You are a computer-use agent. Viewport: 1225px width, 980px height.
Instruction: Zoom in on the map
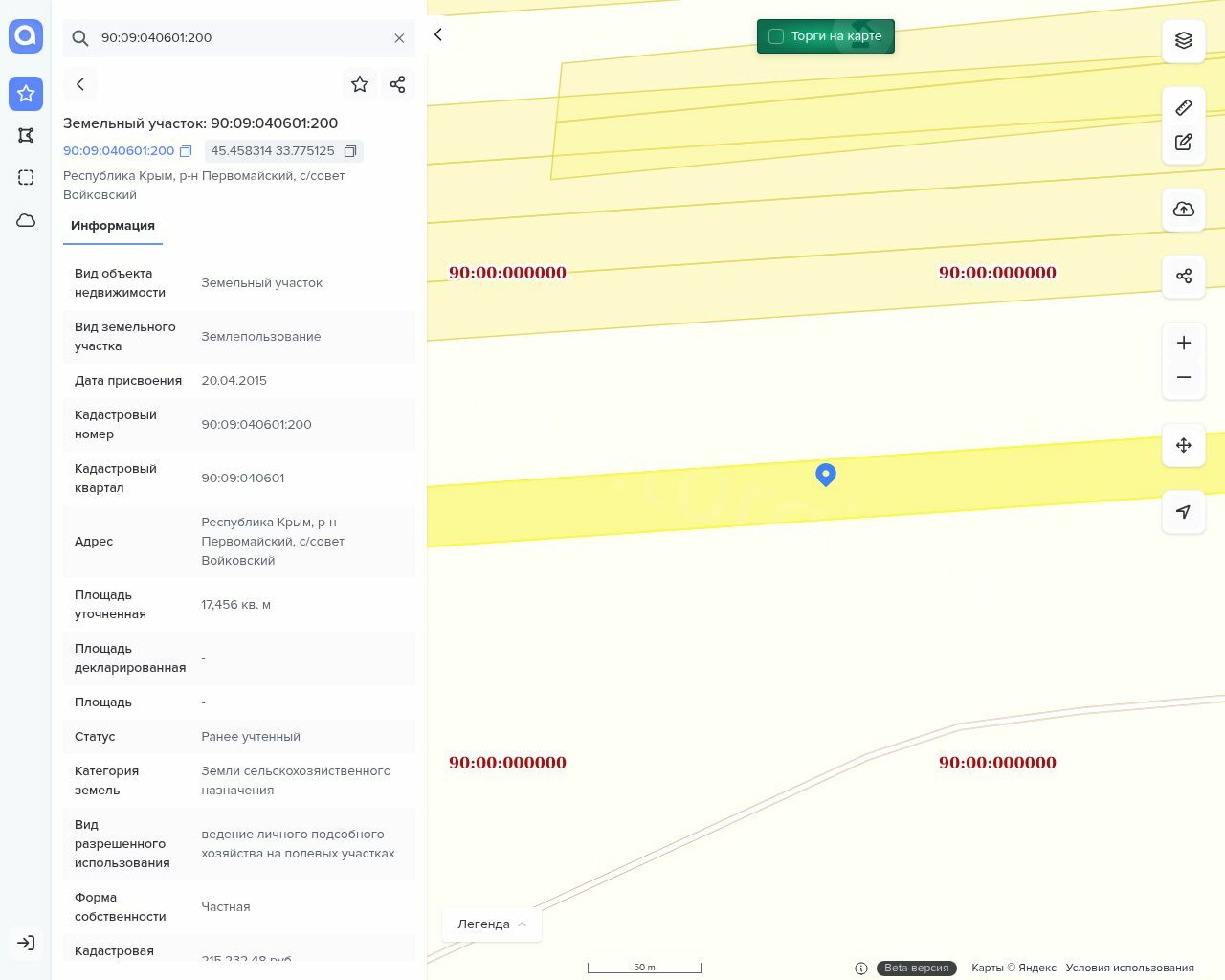(x=1183, y=344)
